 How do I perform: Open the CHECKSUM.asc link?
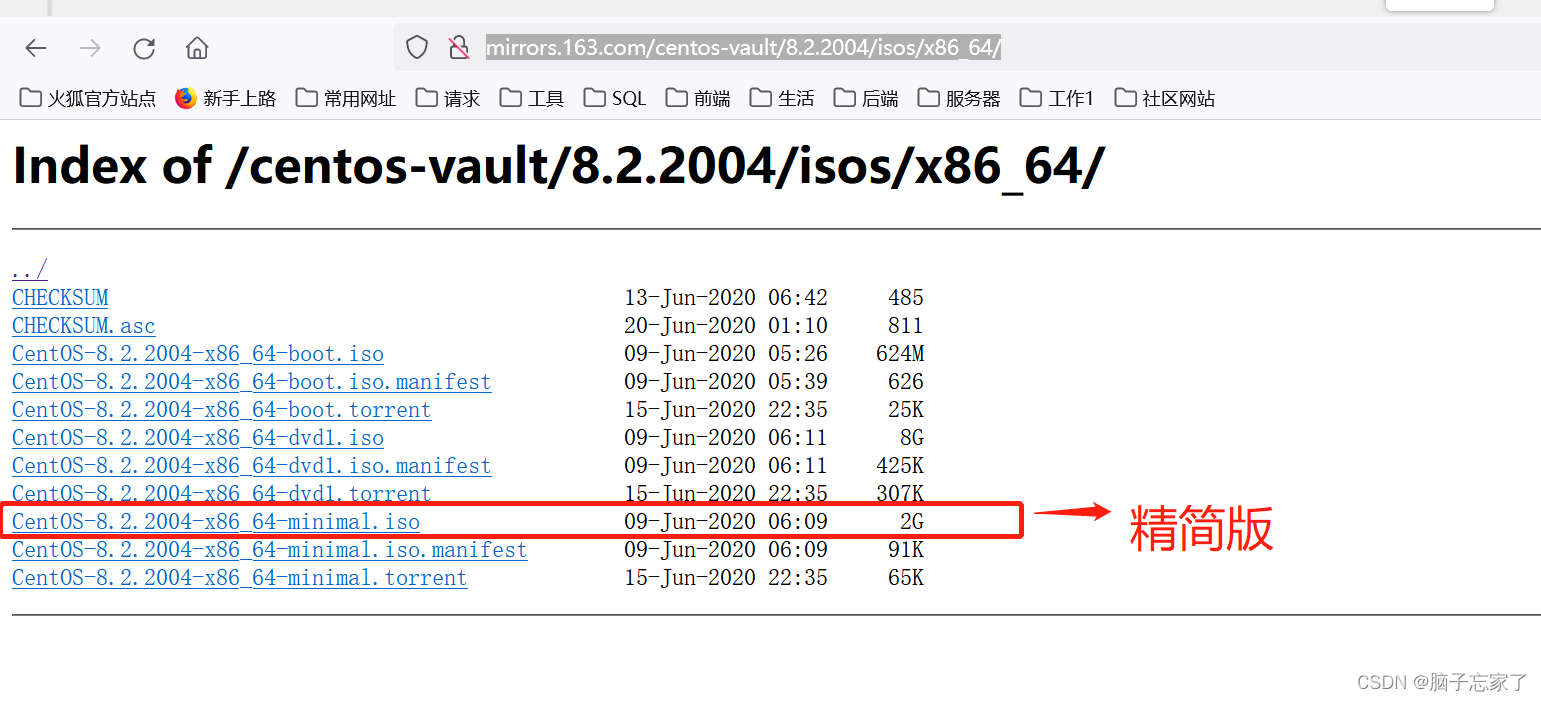84,326
